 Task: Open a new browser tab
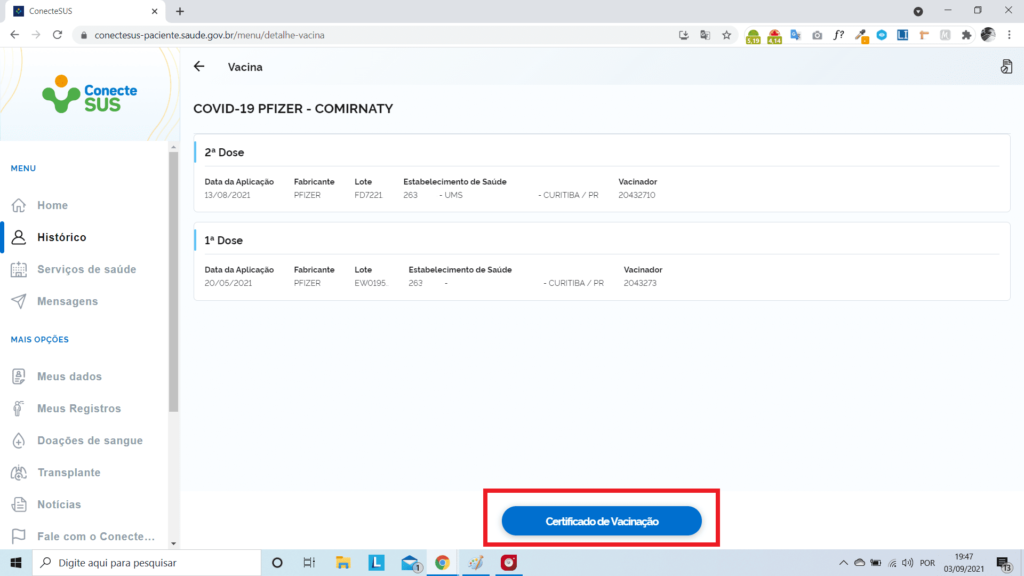pos(180,11)
